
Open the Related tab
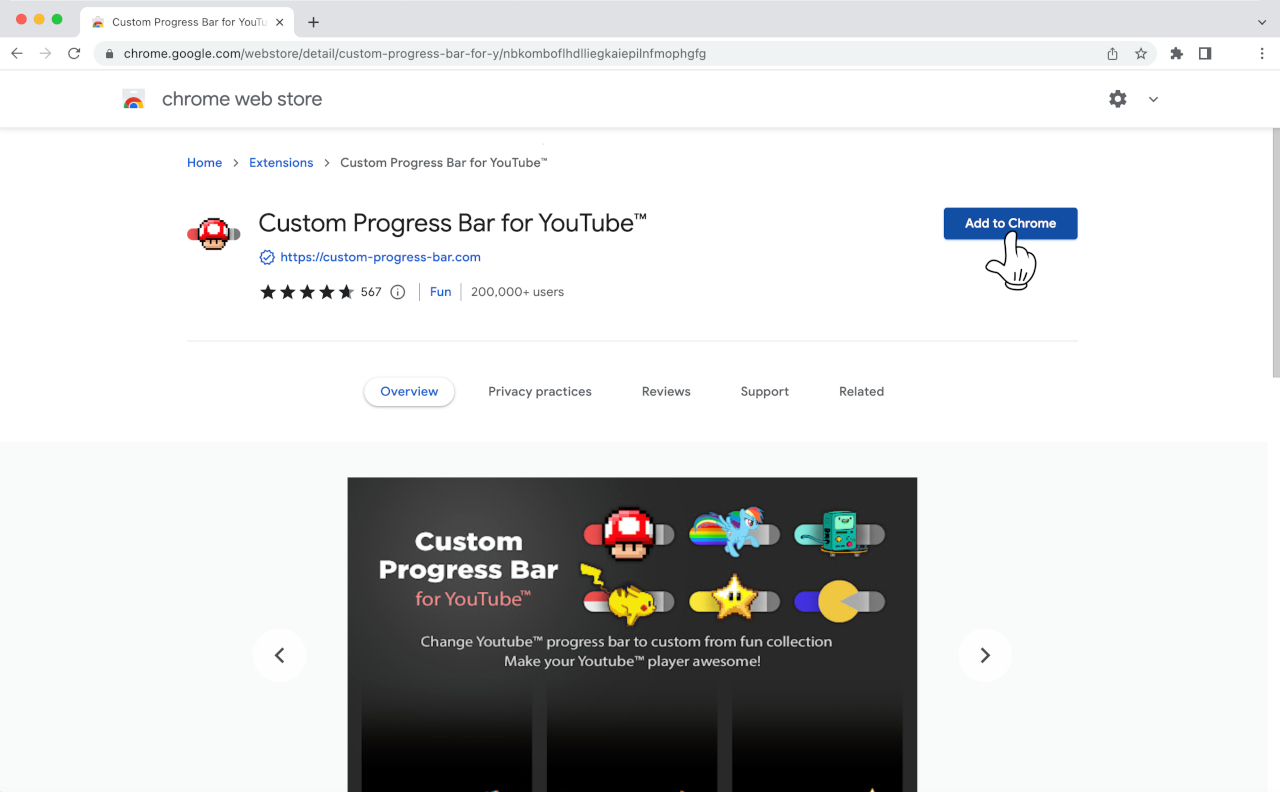(x=861, y=392)
